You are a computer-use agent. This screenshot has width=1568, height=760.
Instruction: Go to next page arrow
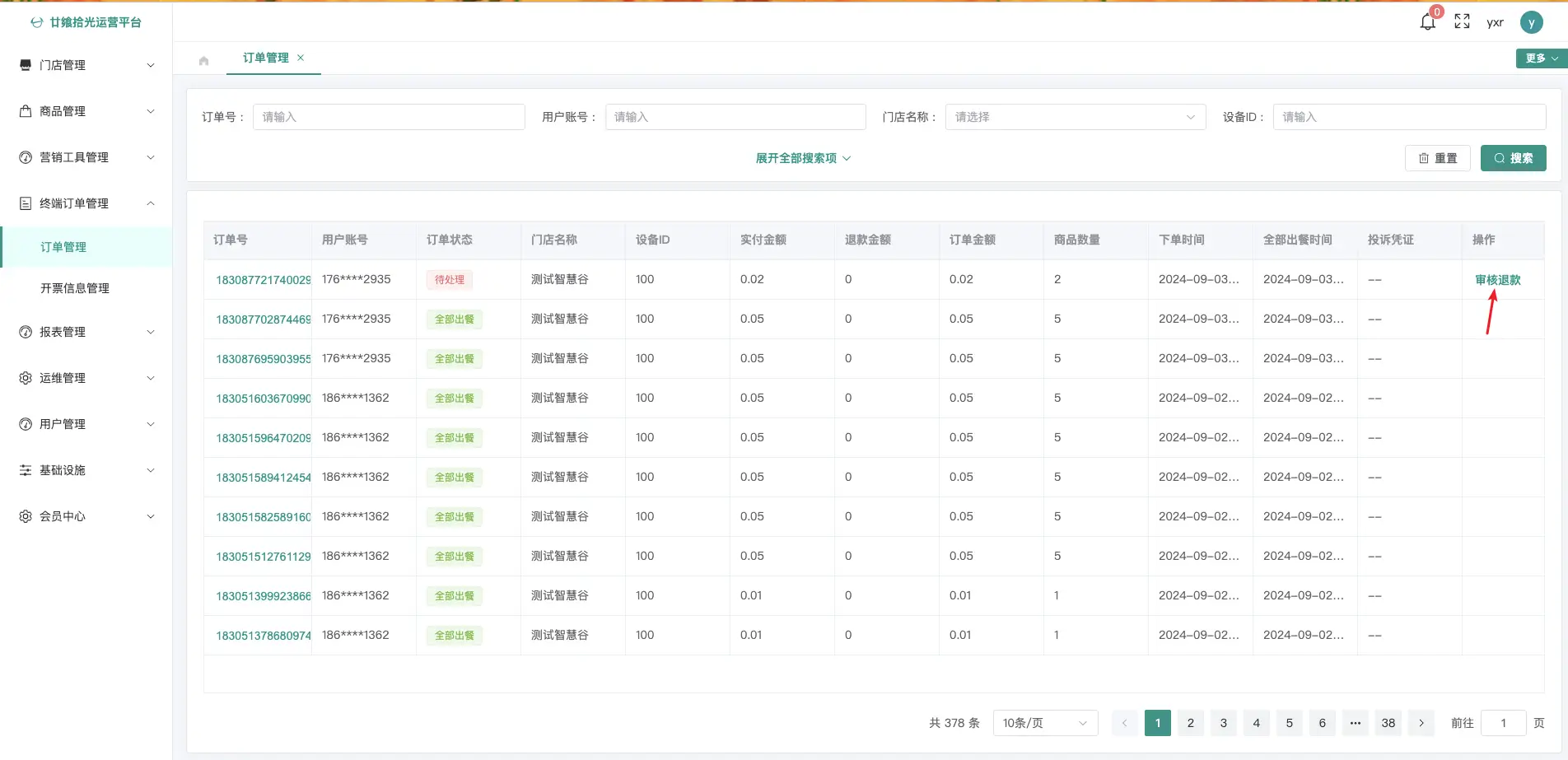click(x=1421, y=723)
